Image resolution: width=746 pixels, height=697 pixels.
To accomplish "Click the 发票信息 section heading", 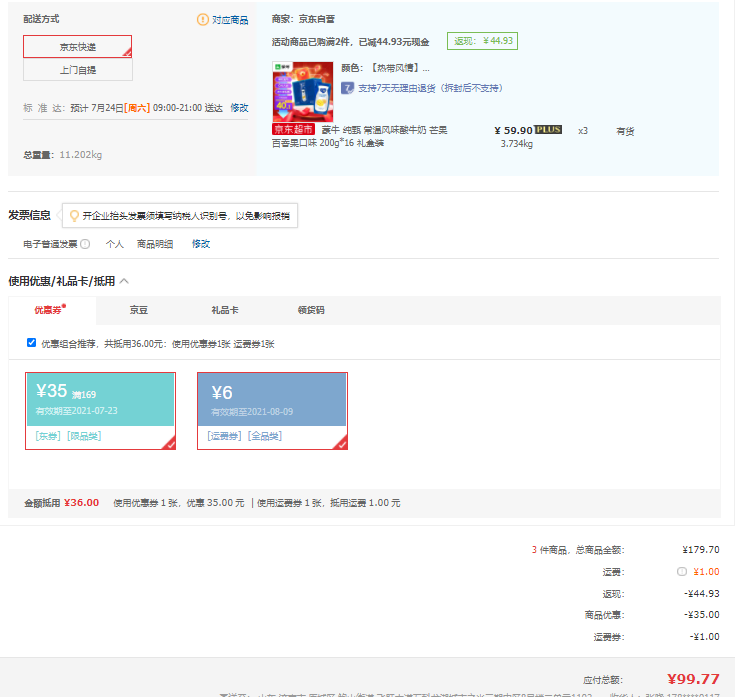I will click(29, 215).
